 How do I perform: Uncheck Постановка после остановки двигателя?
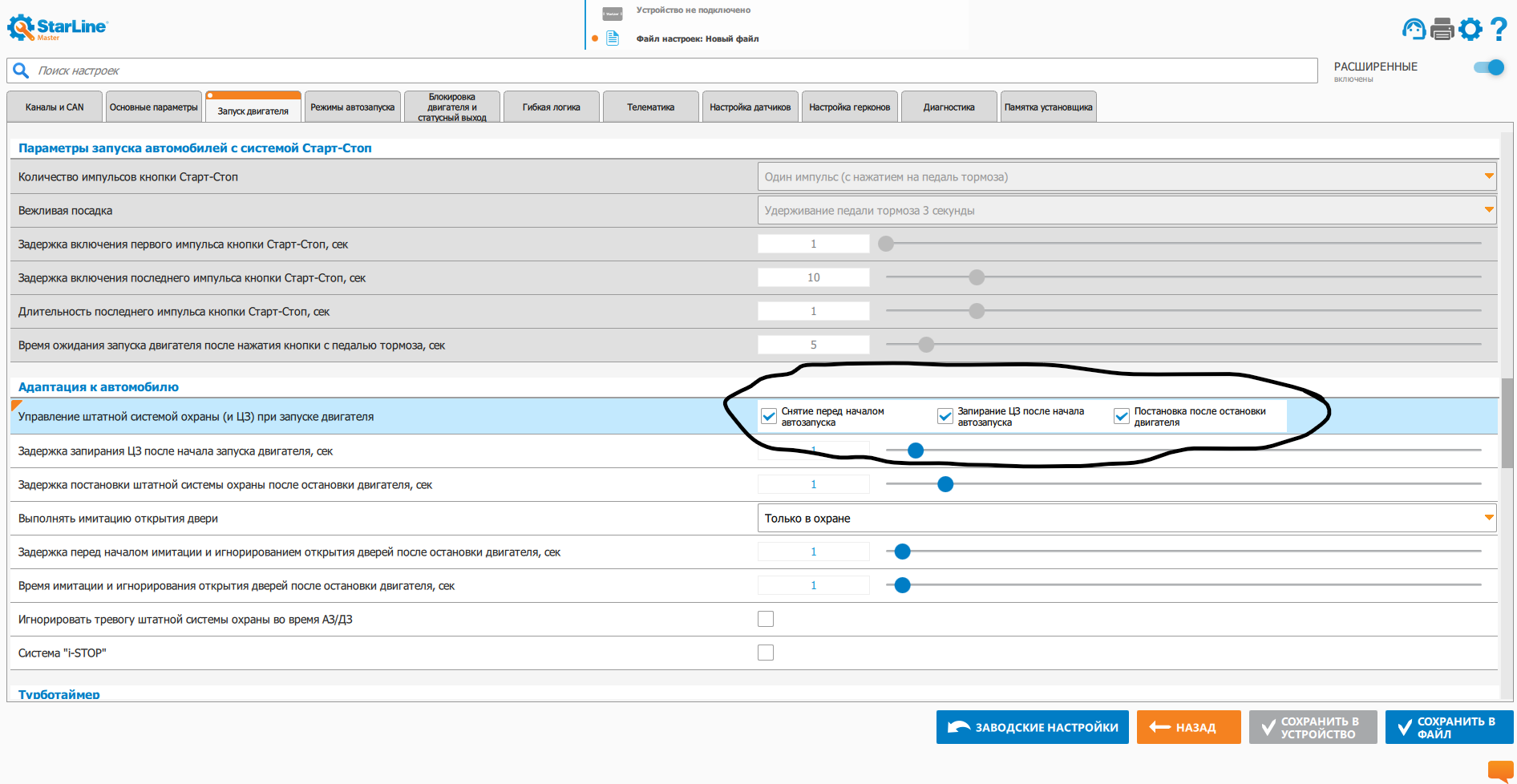click(x=1121, y=416)
